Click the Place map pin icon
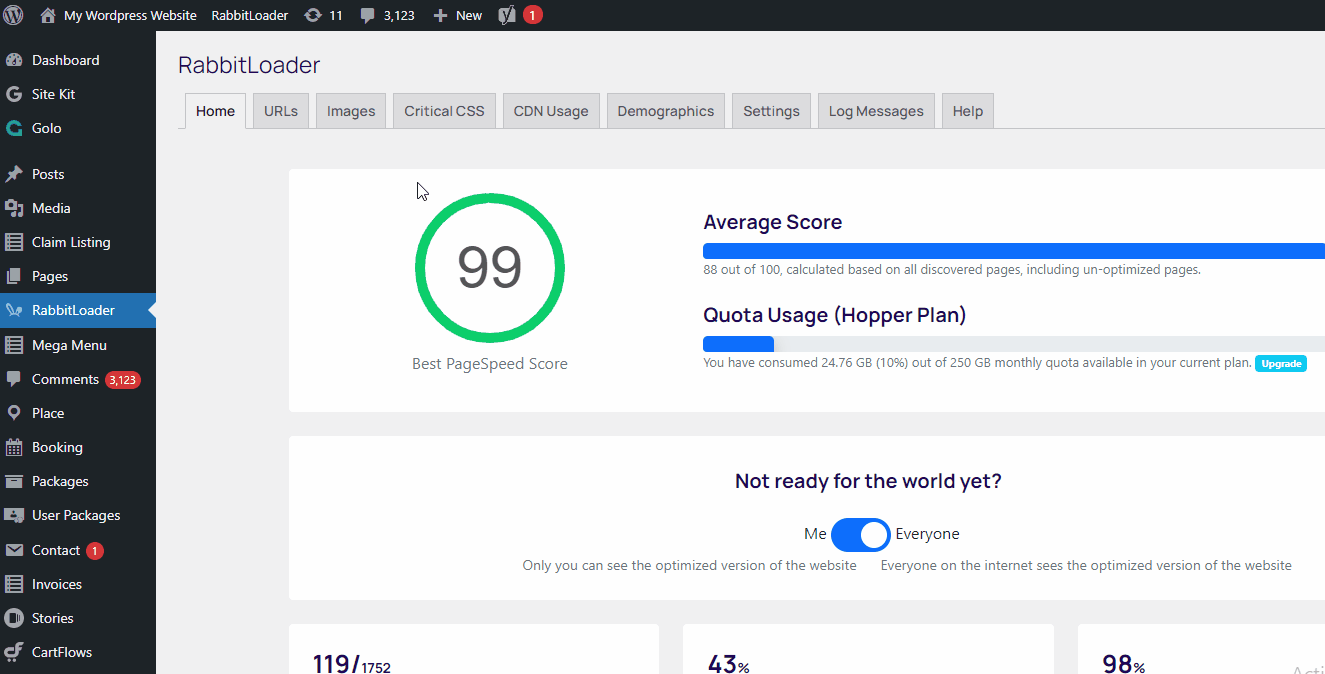The height and width of the screenshot is (674, 1325). 14,413
